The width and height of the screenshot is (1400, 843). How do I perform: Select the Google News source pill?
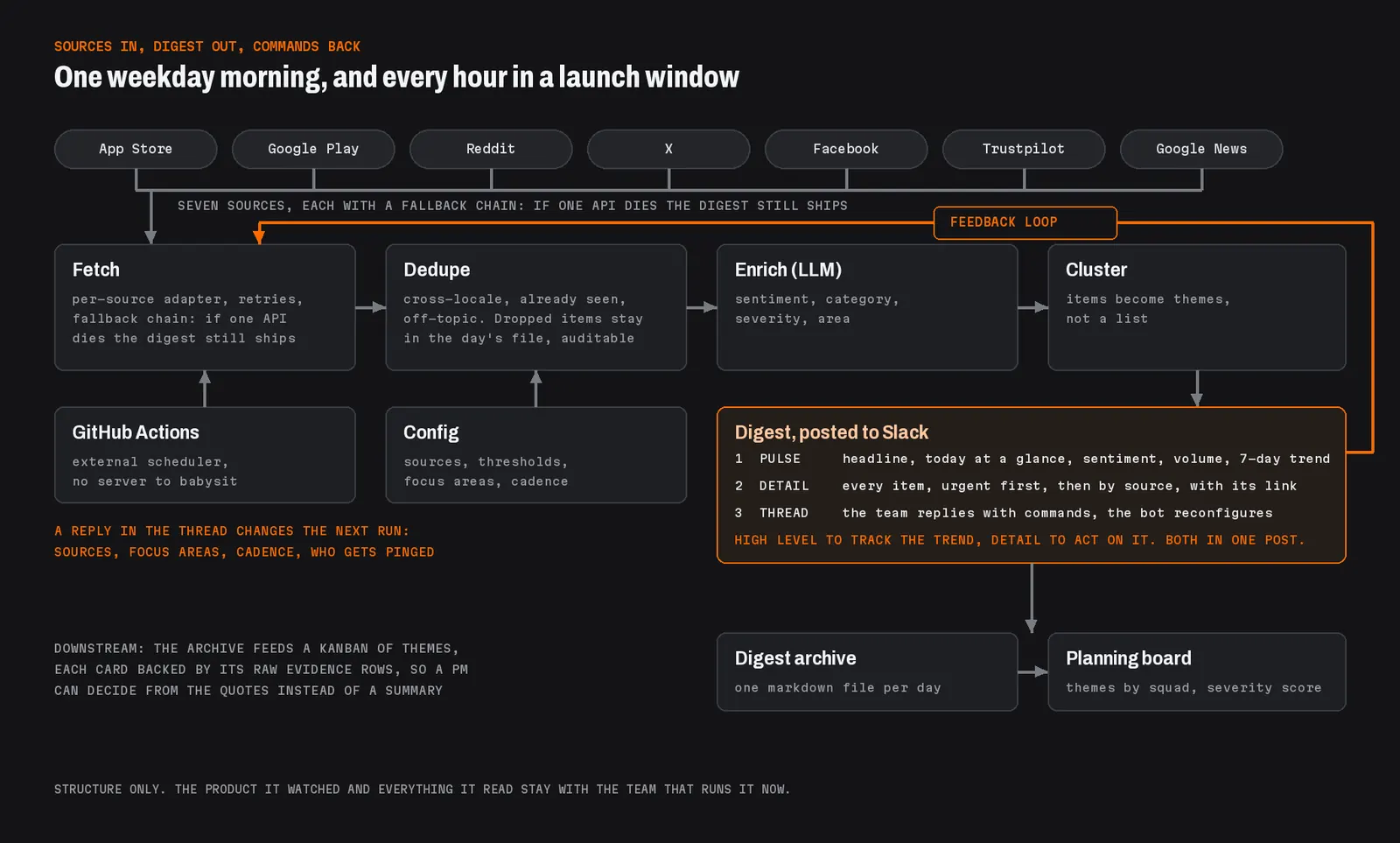(x=1201, y=149)
